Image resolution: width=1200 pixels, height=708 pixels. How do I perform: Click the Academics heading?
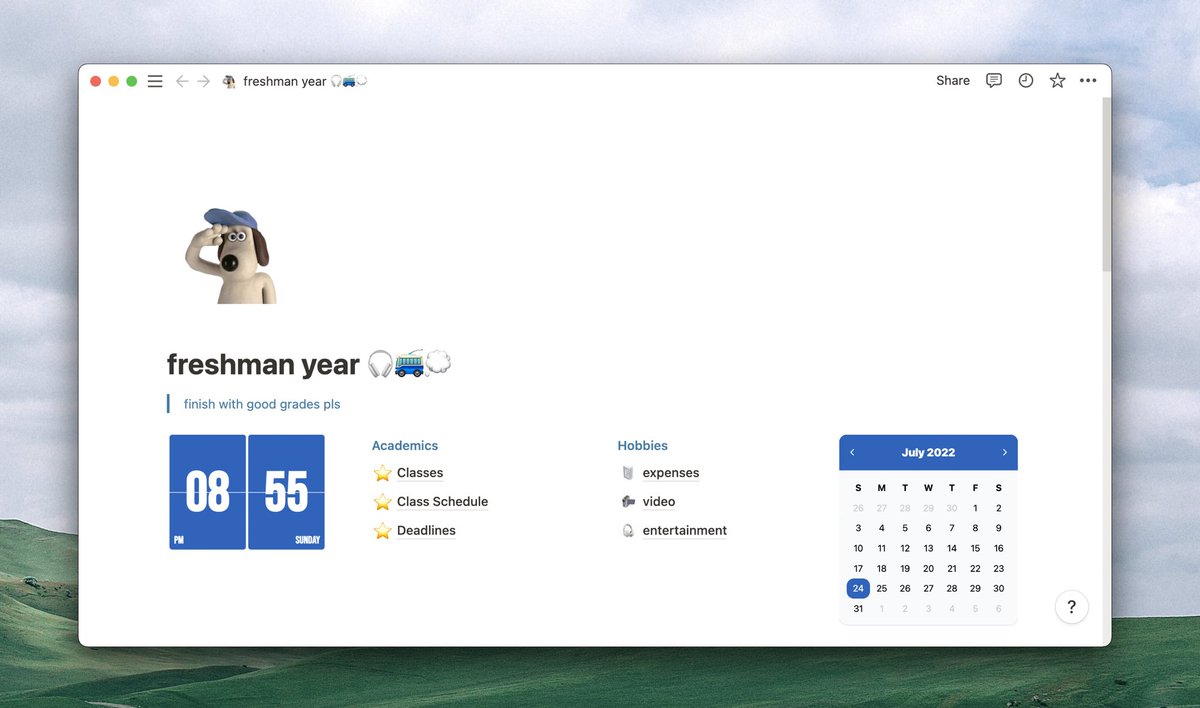coord(405,446)
